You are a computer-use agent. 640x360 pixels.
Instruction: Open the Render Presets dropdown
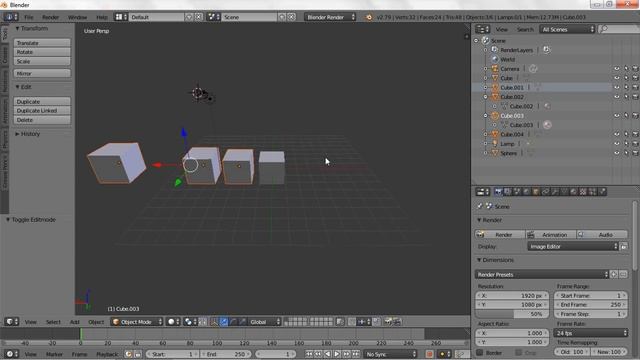(x=542, y=275)
